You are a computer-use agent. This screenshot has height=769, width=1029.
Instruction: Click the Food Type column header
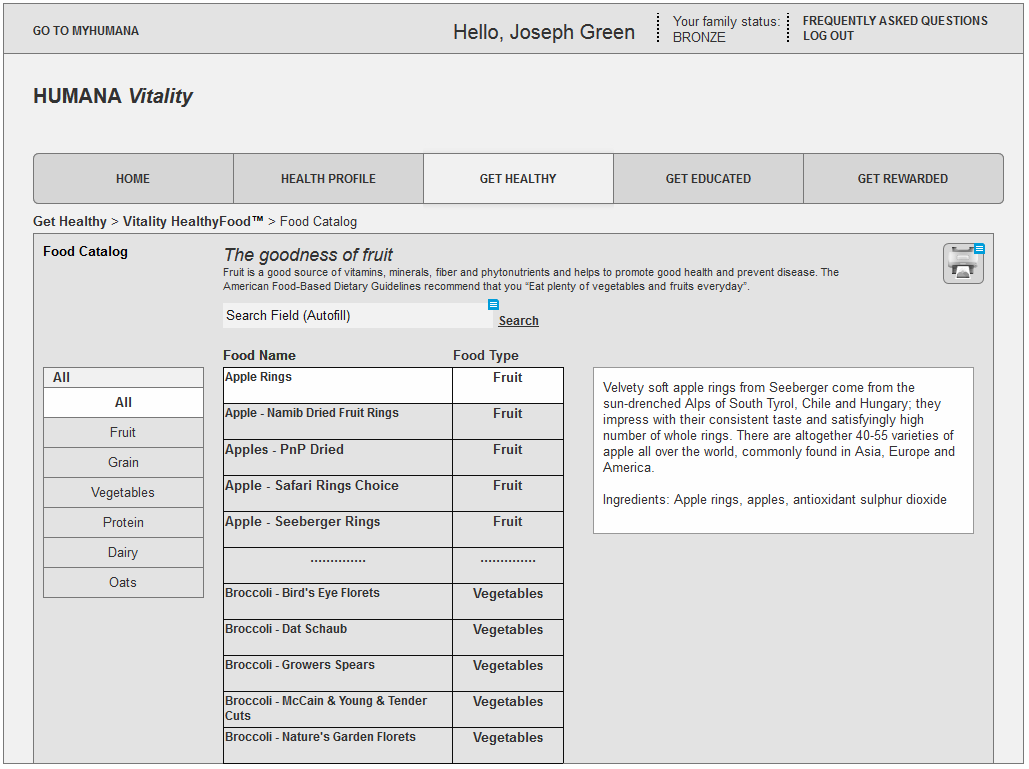pos(486,356)
